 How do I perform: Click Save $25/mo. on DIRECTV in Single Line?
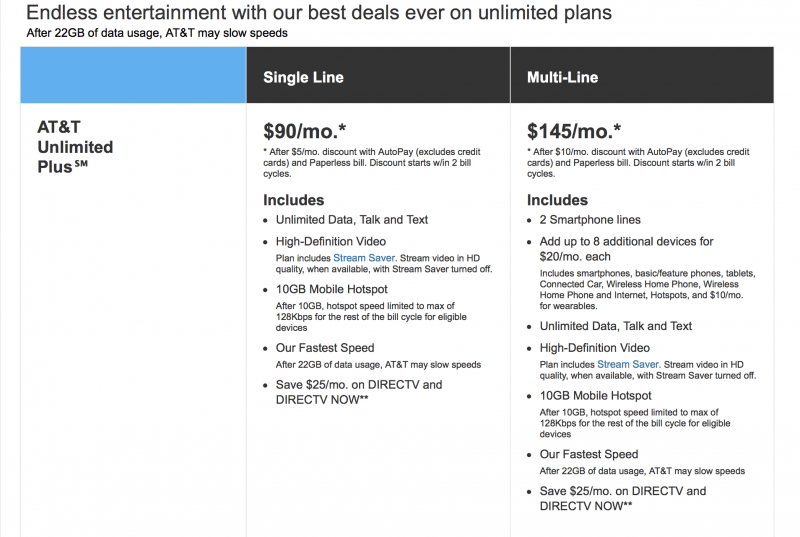359,392
